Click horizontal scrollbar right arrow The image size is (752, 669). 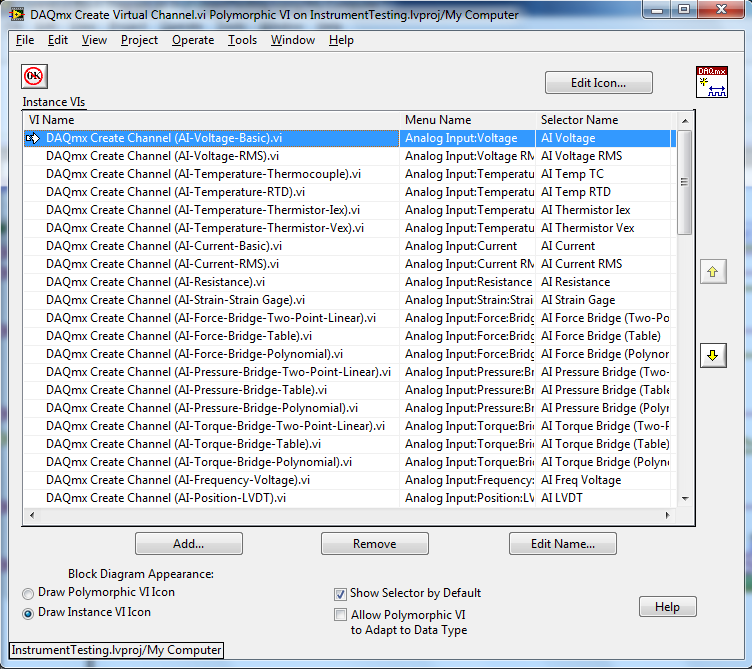click(667, 516)
